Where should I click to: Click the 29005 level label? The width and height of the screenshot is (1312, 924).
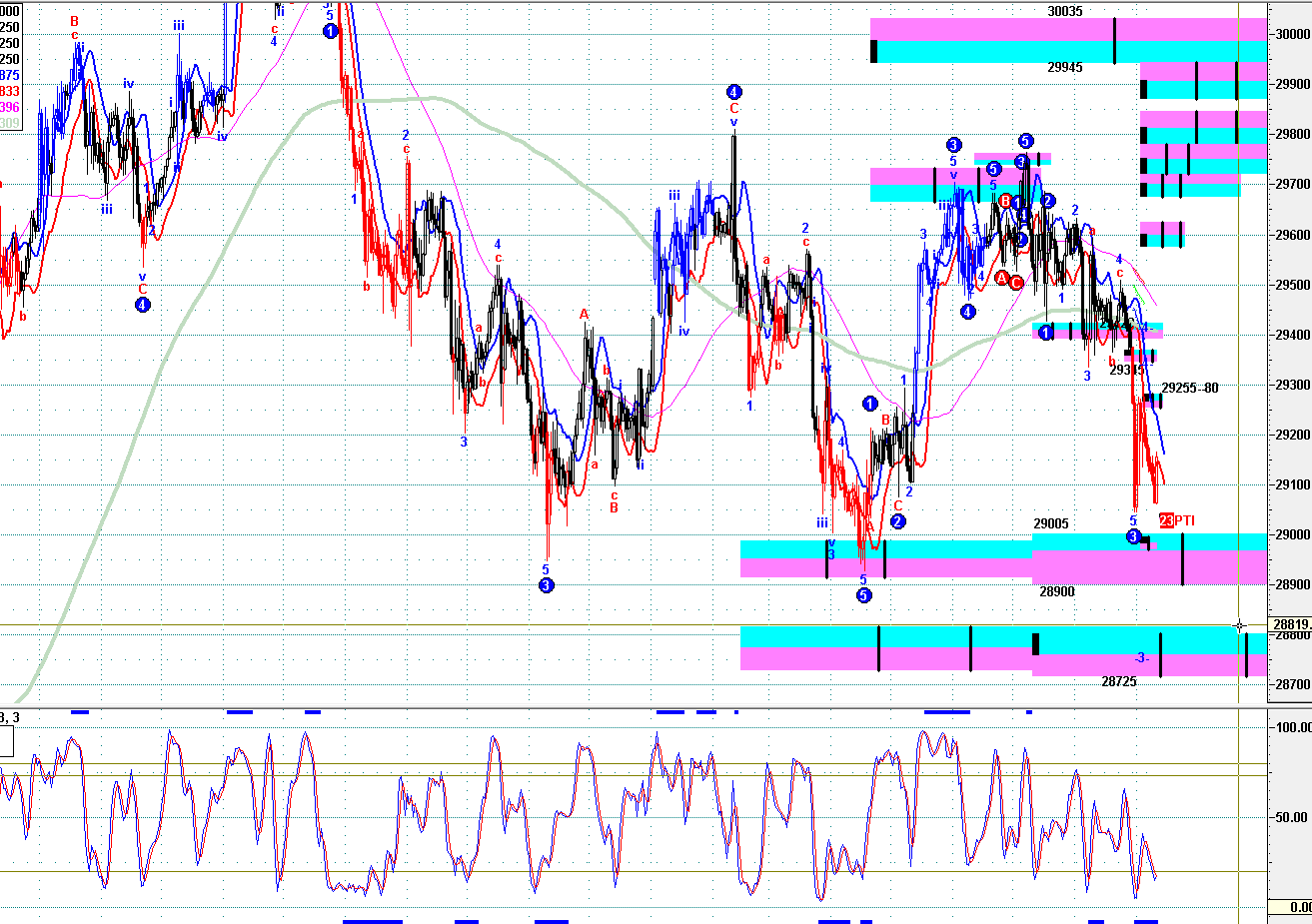coord(1051,523)
